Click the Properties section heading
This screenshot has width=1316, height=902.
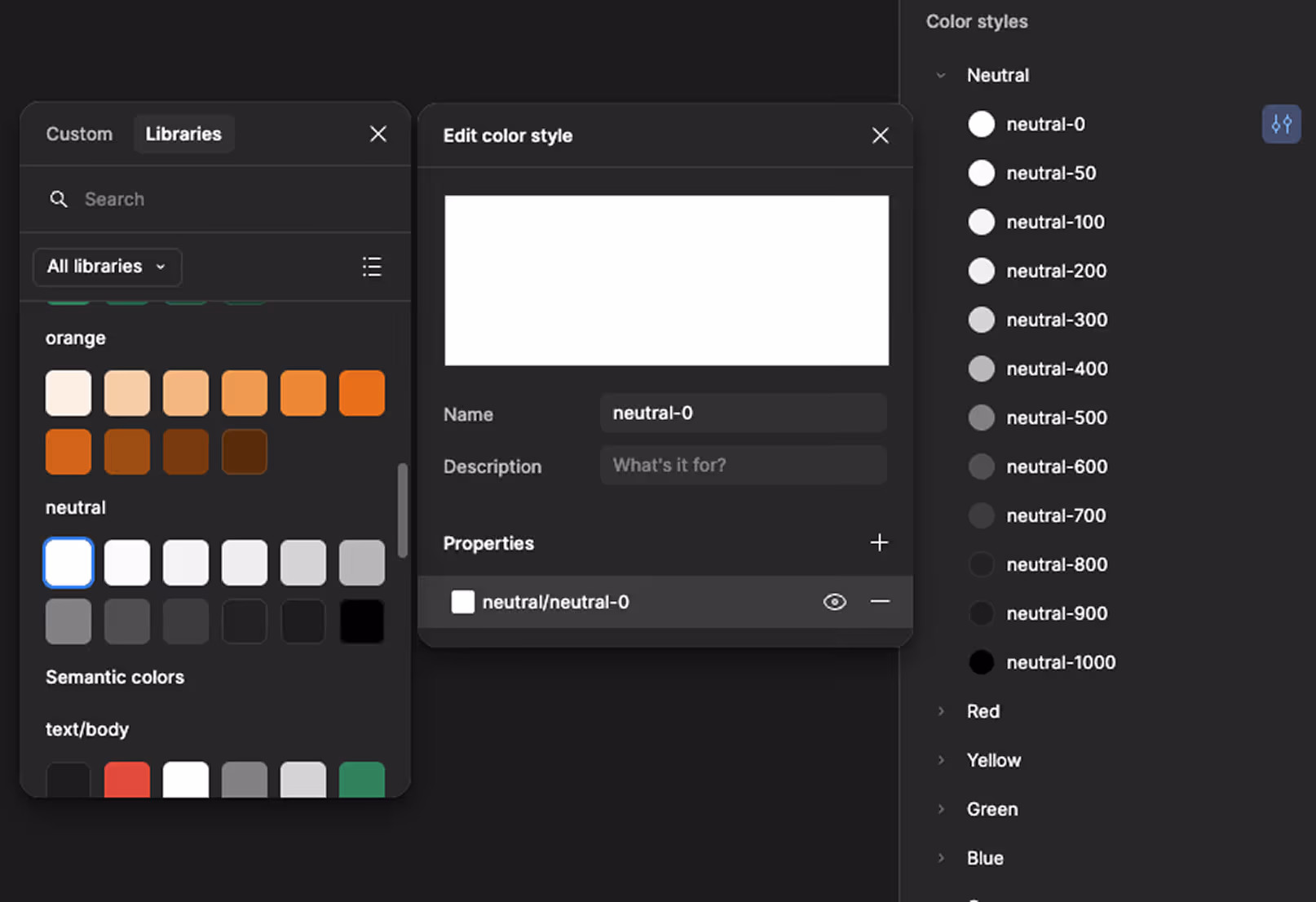click(x=488, y=543)
